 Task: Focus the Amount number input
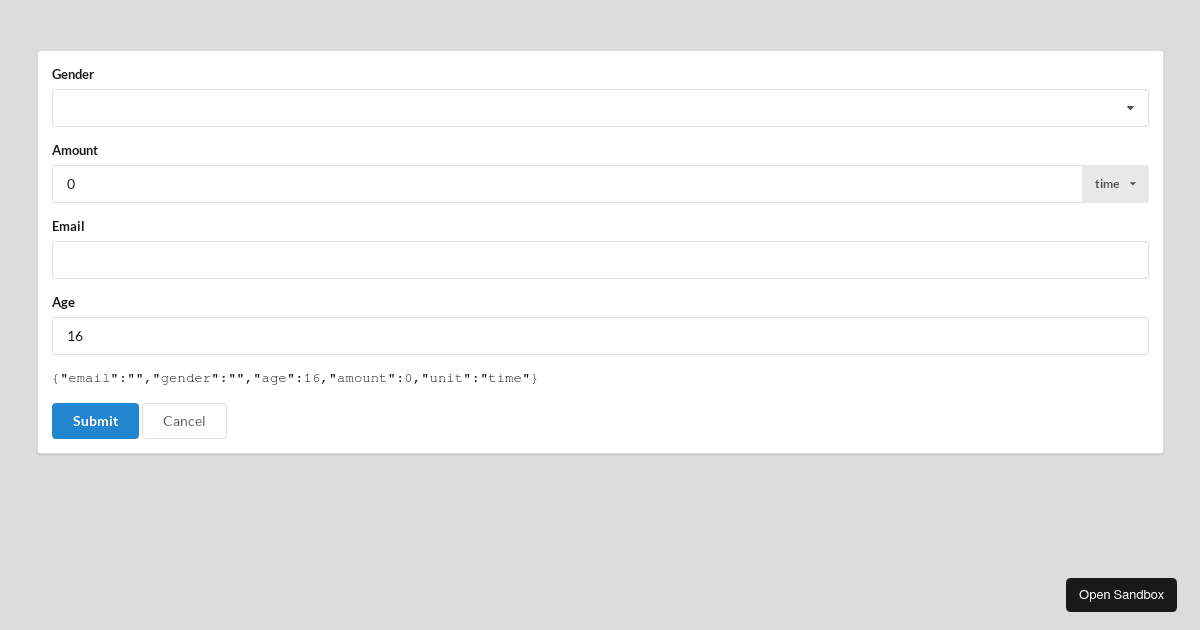point(567,184)
